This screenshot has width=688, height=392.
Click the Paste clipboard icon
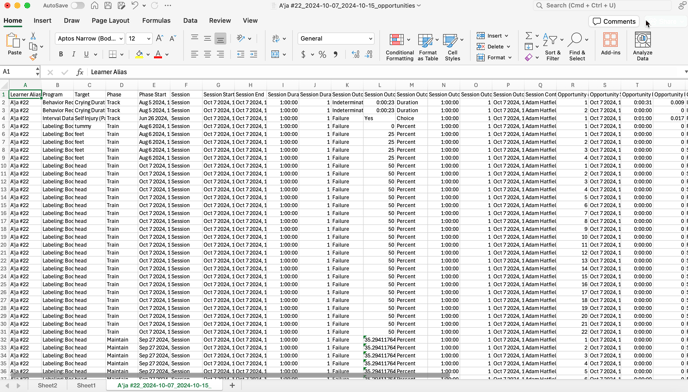13,41
